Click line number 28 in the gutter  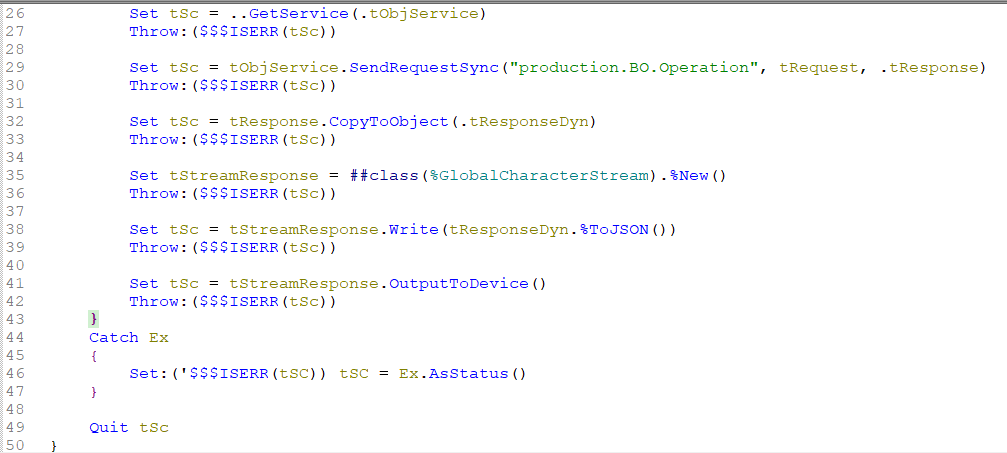pos(14,49)
